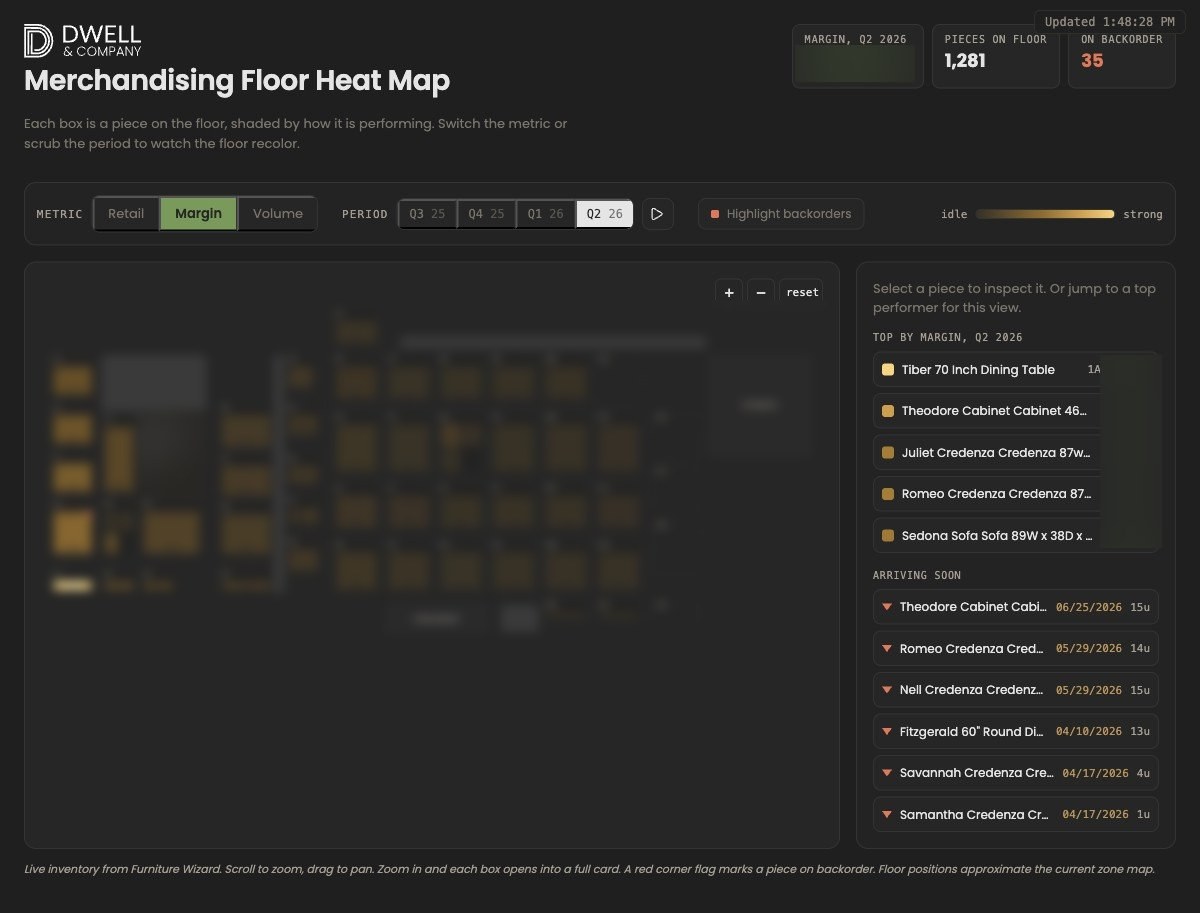Open Romeo Credenza arriving 05/29/2026 14u
Screen dimensions: 1200x913
point(1016,649)
